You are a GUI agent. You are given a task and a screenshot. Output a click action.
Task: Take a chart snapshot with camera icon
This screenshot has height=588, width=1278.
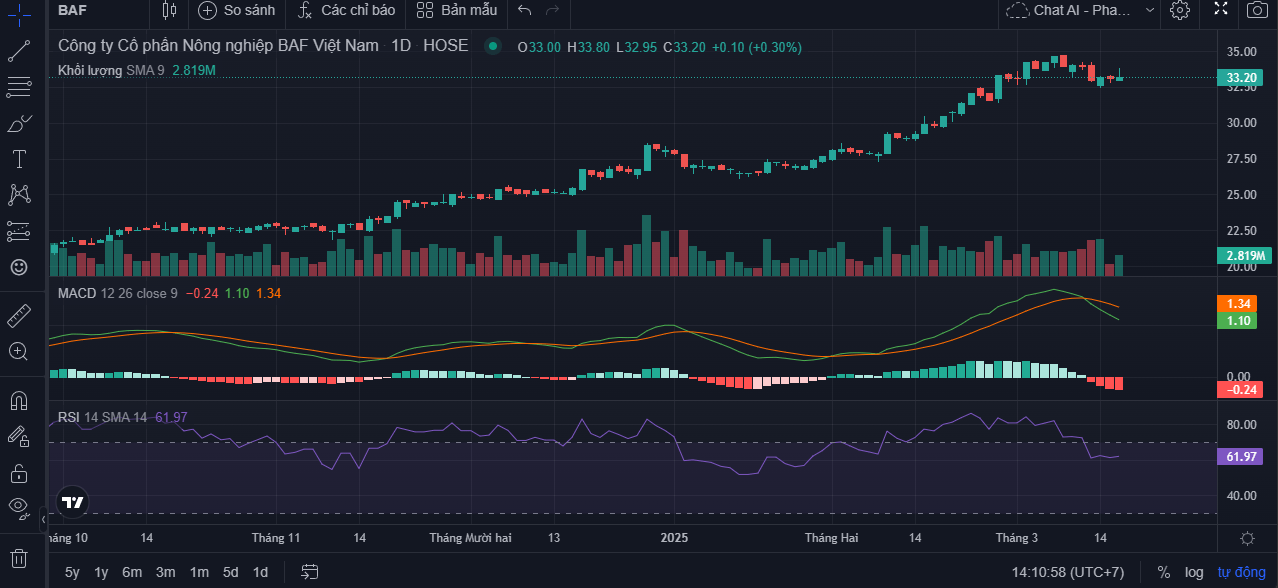[1257, 10]
